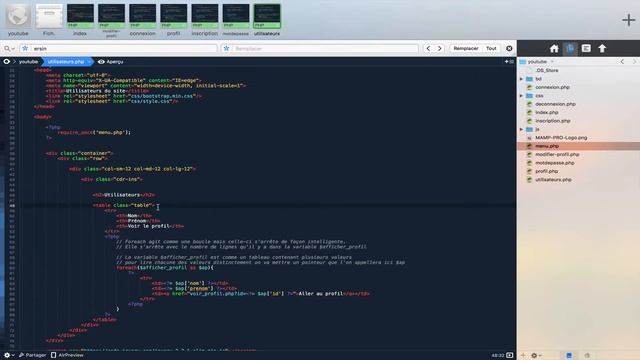Screen dimensions: 640x360
Task: Open the search options magnifier dropdown
Action: (9, 49)
